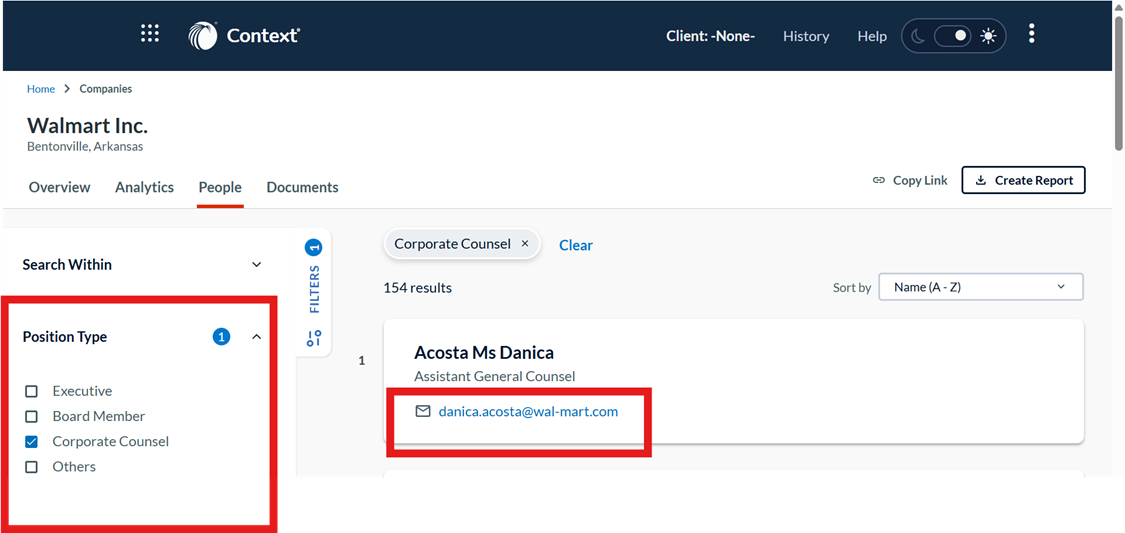The width and height of the screenshot is (1125, 533).
Task: Remove the Corporate Counsel filter chip
Action: click(x=524, y=244)
